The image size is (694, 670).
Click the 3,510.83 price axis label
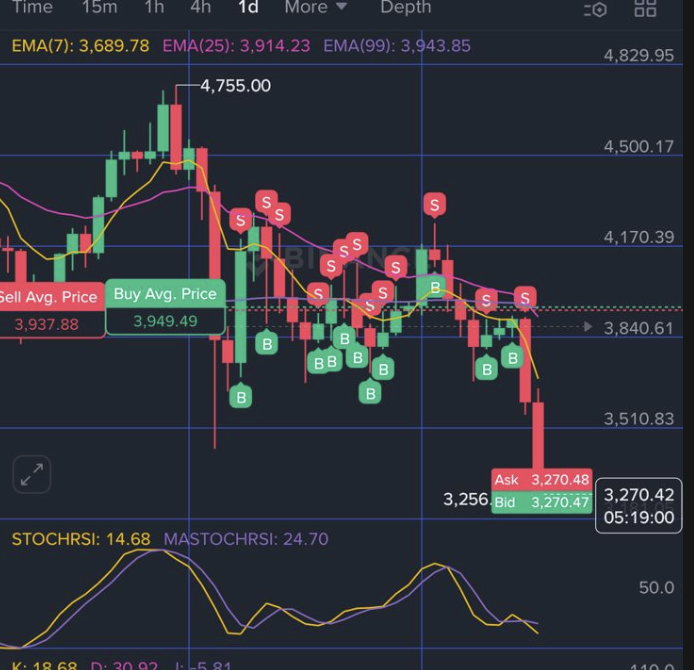pyautogui.click(x=639, y=419)
